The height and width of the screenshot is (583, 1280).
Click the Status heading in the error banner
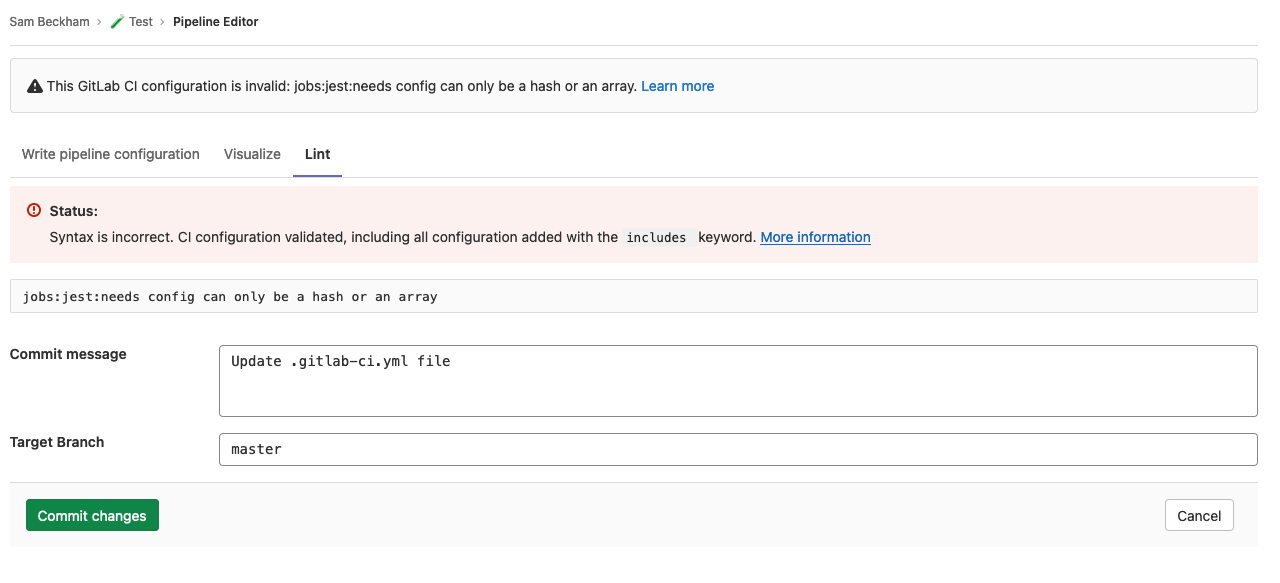(73, 211)
